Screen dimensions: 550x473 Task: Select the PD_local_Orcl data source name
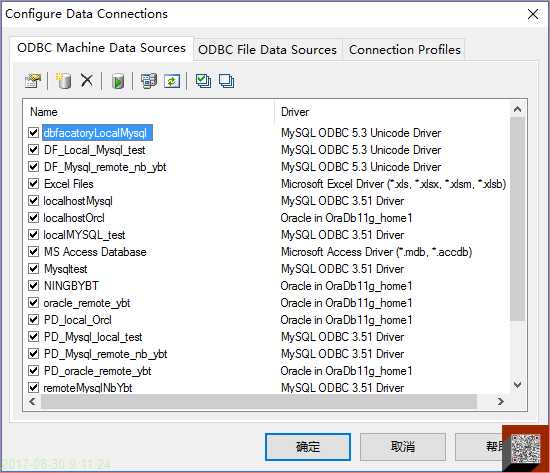(x=78, y=320)
